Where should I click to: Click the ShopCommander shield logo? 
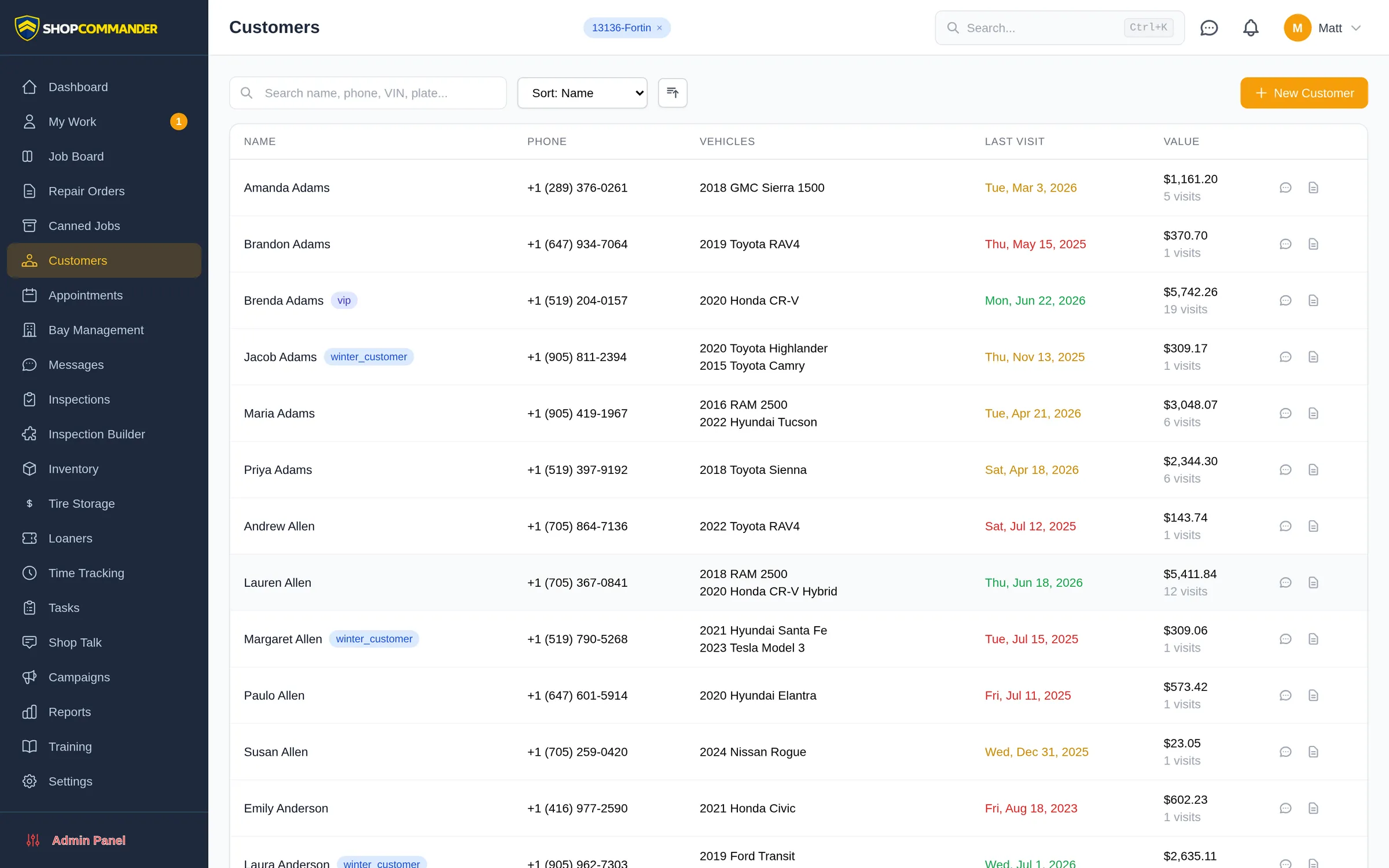click(x=27, y=28)
